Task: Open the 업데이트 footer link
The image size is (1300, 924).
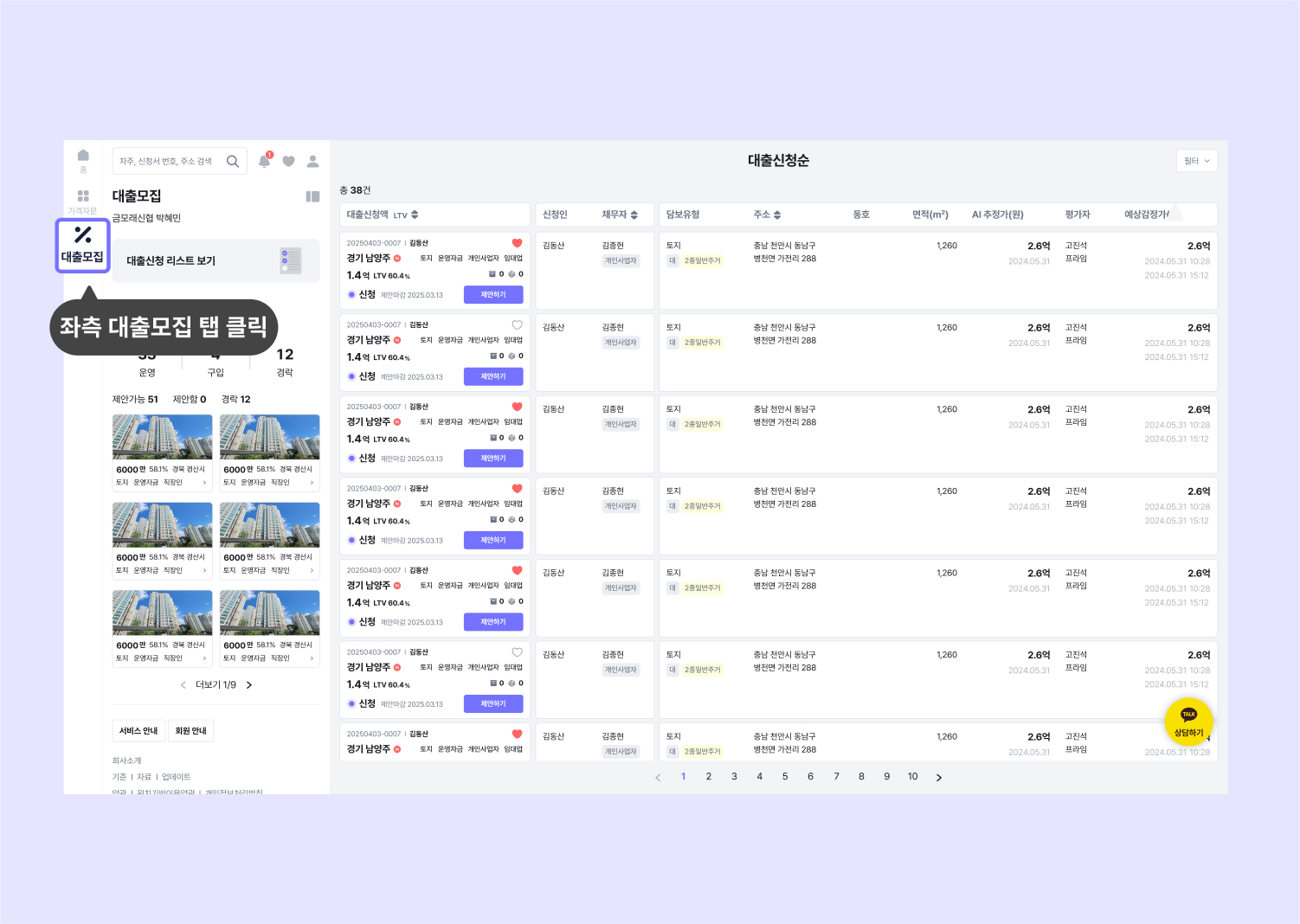Action: (x=177, y=778)
